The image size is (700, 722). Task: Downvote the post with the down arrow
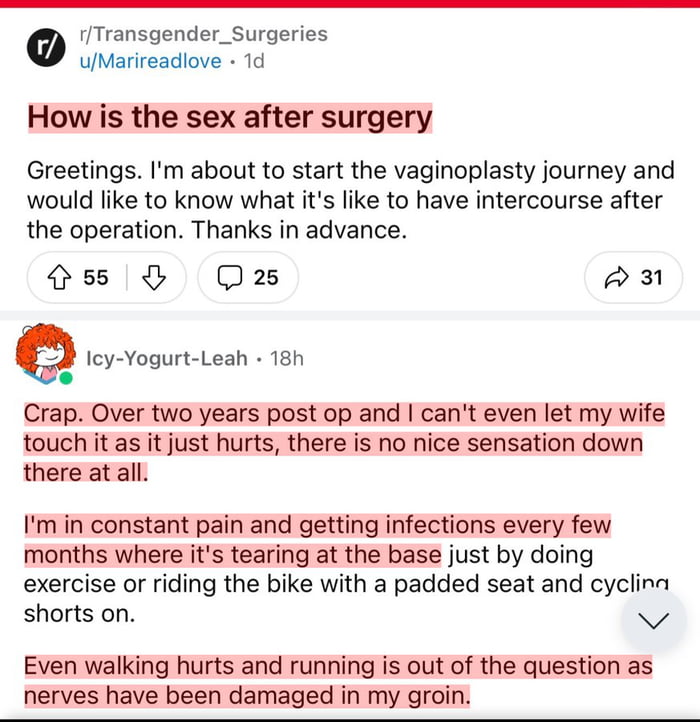153,277
